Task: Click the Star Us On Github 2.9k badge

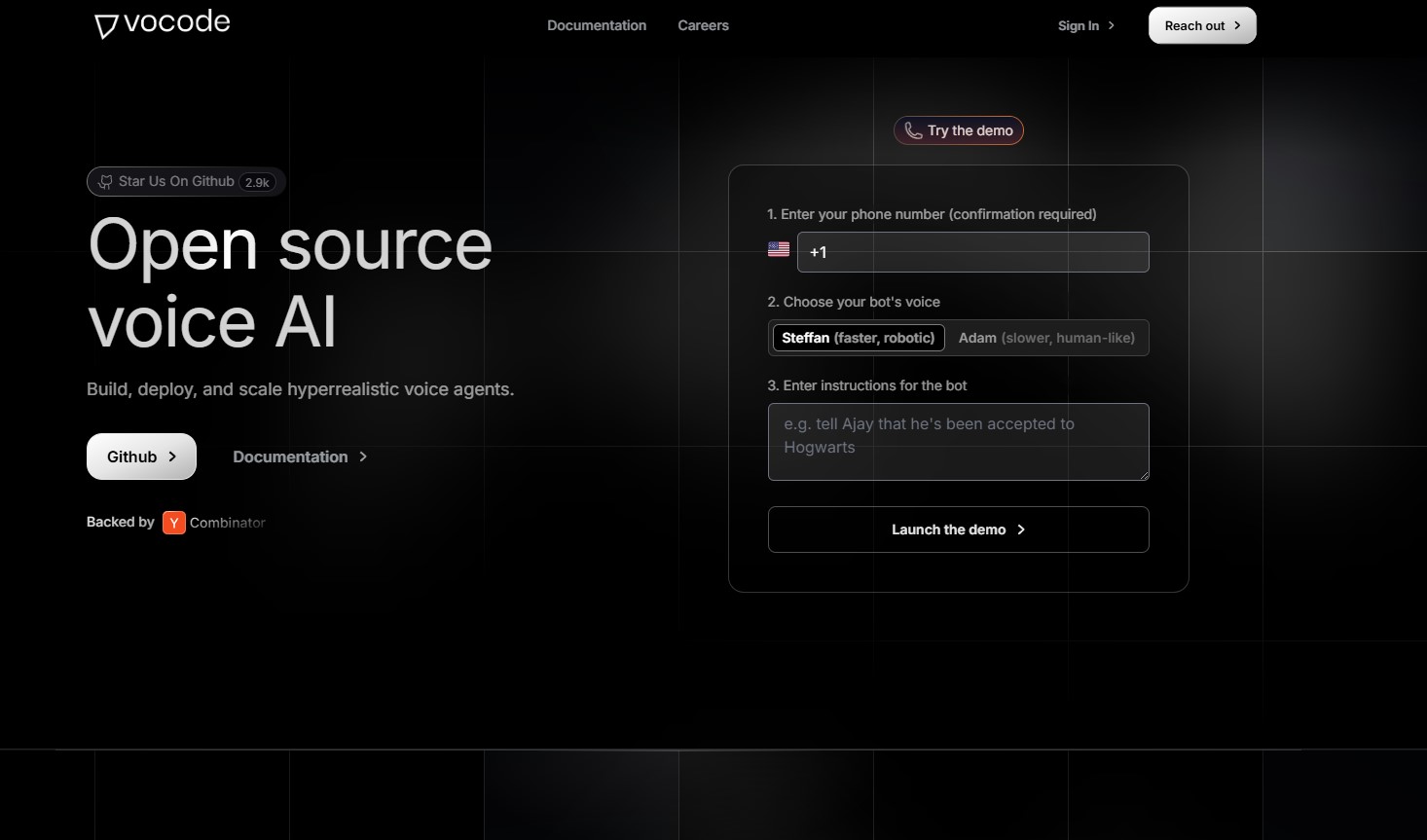Action: 185,181
